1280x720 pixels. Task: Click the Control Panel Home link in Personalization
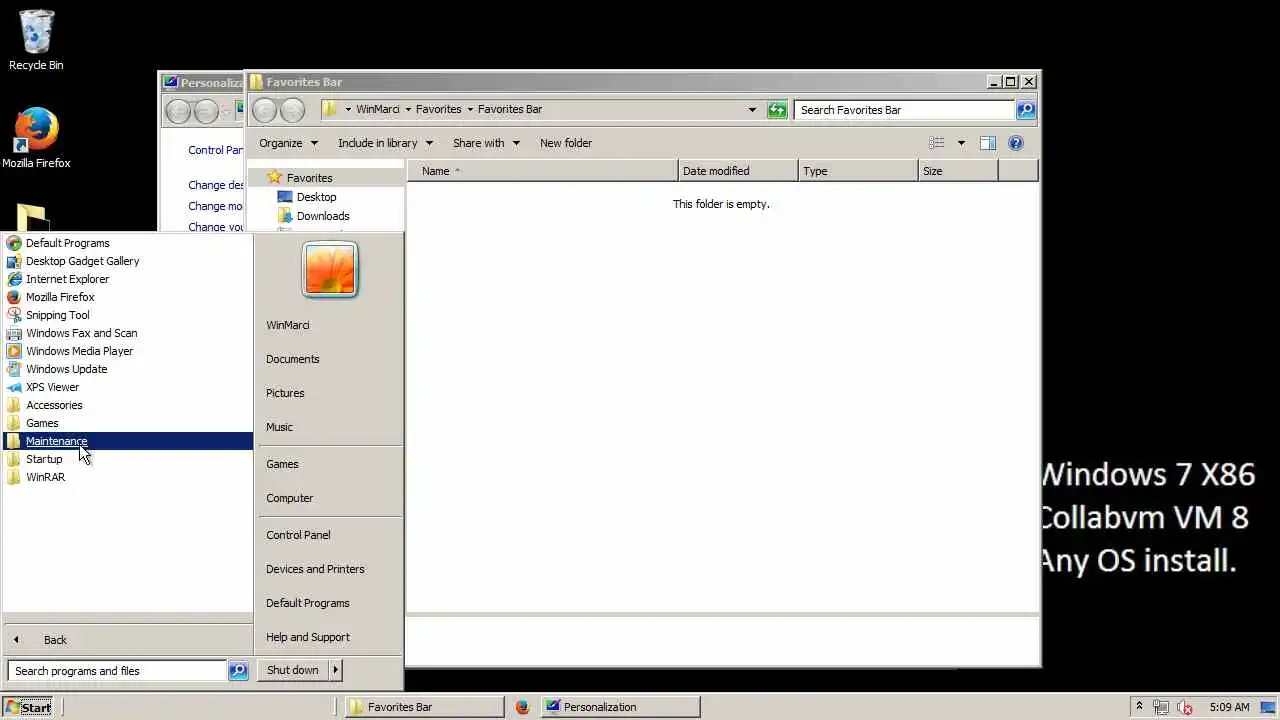click(x=215, y=150)
